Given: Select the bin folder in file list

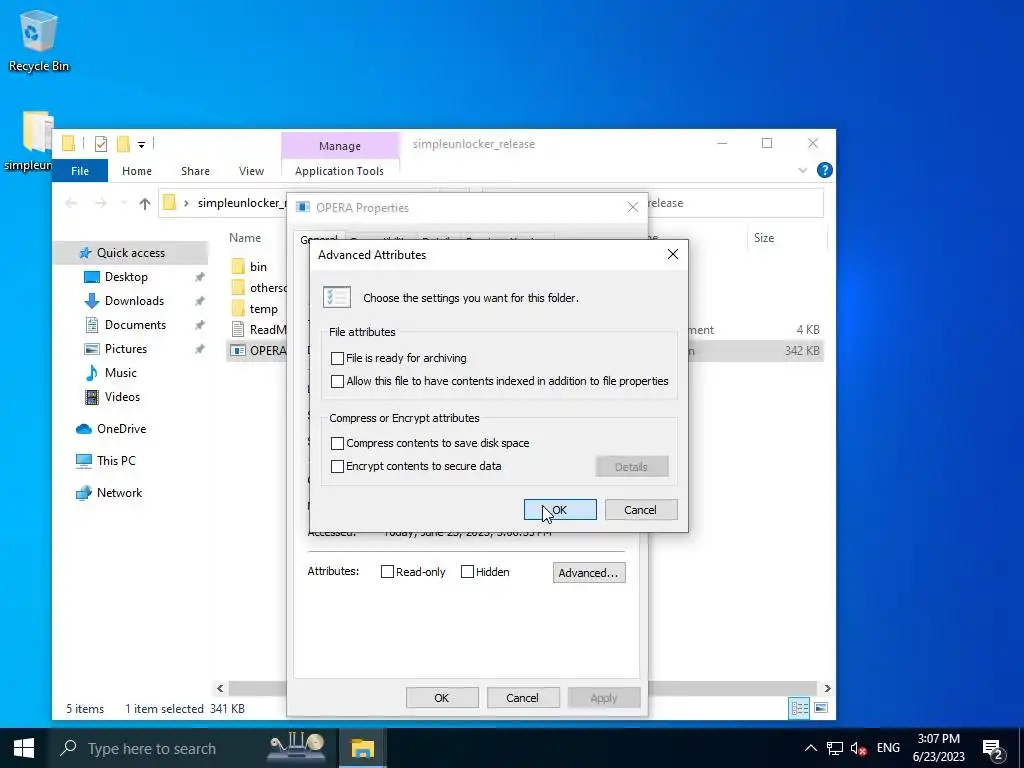Looking at the screenshot, I should click(x=258, y=266).
